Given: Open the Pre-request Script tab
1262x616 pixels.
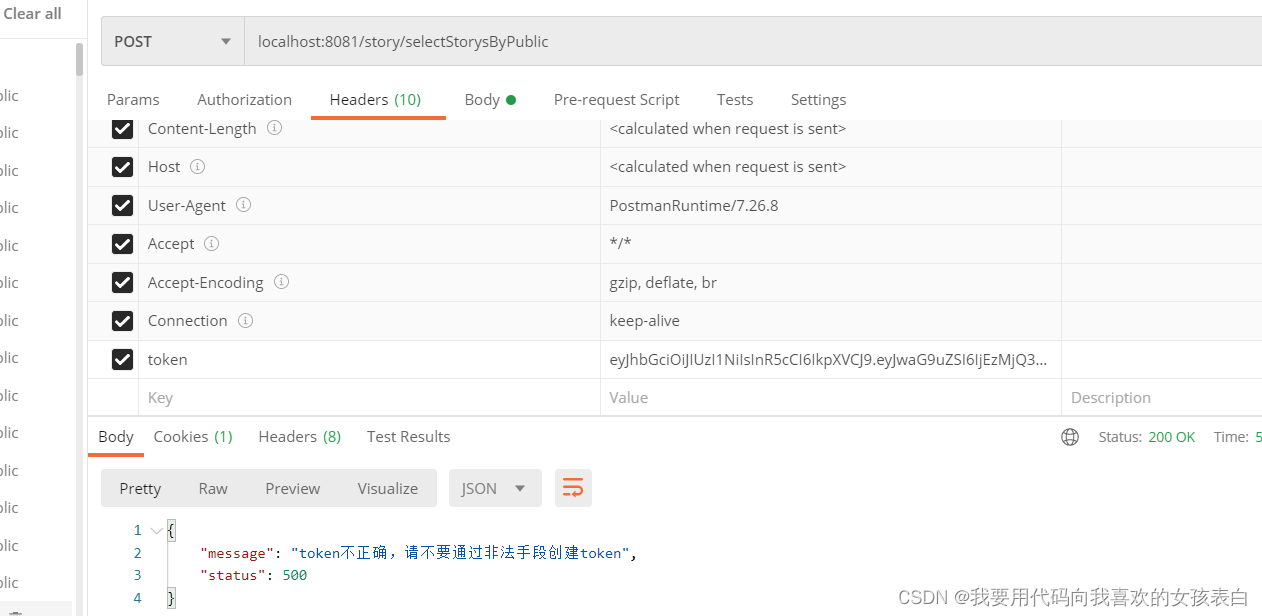Looking at the screenshot, I should point(616,100).
